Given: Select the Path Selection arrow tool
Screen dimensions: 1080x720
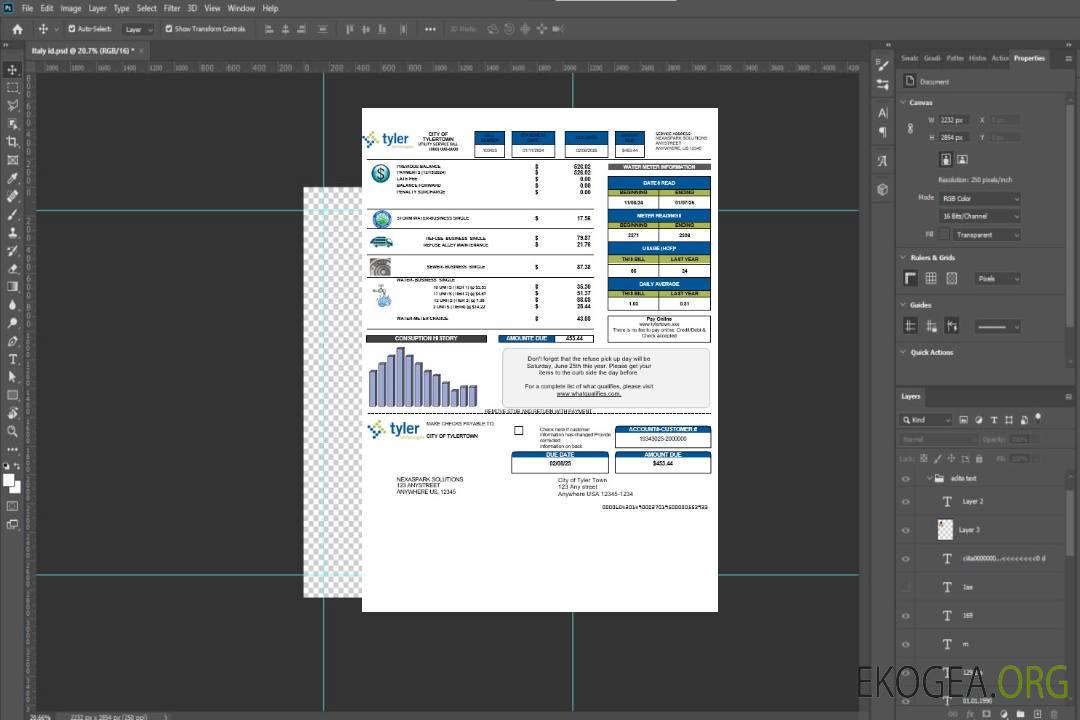Looking at the screenshot, I should pyautogui.click(x=12, y=377).
